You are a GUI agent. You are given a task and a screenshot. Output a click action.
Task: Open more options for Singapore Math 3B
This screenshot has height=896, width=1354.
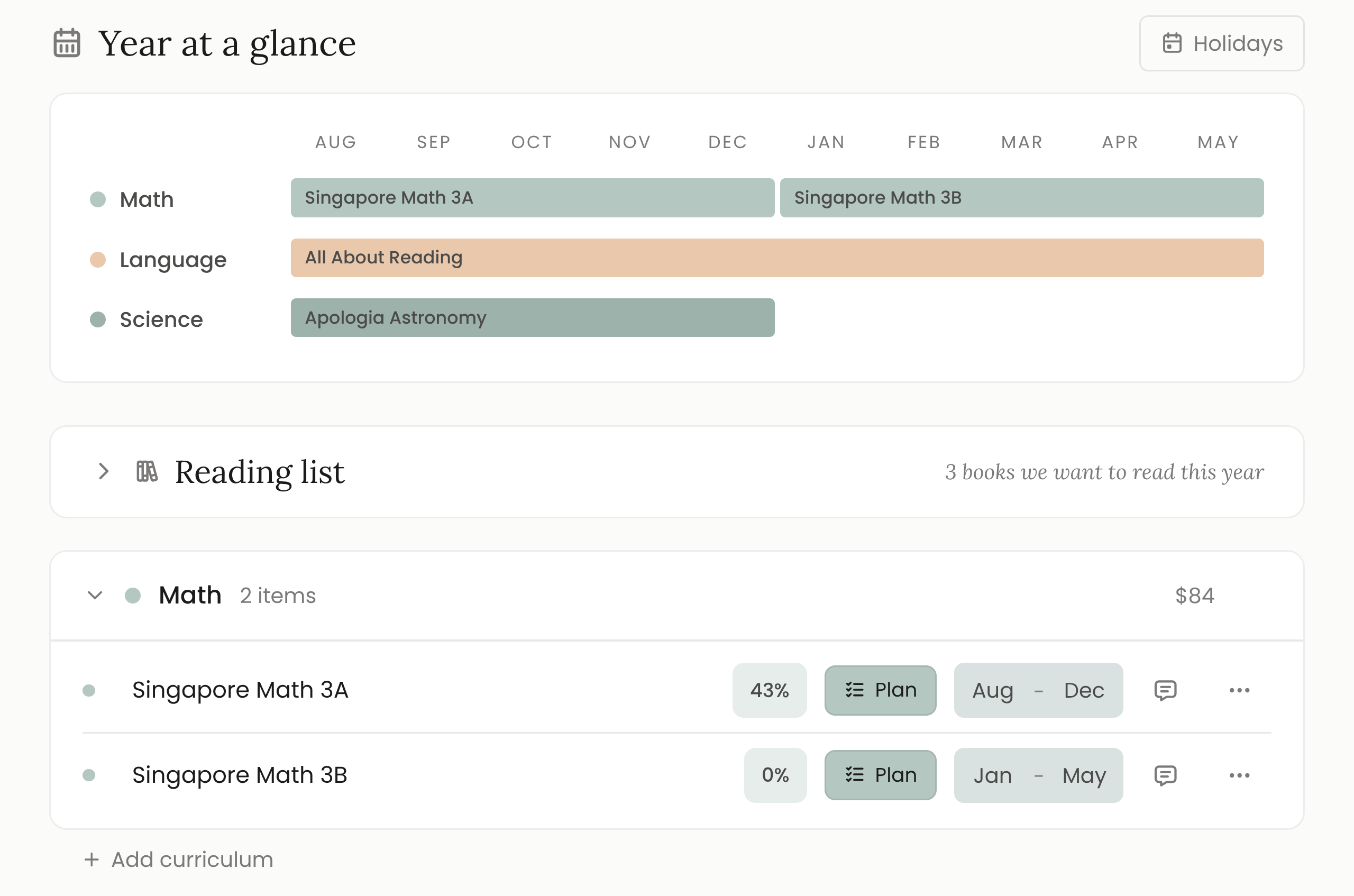click(x=1239, y=775)
